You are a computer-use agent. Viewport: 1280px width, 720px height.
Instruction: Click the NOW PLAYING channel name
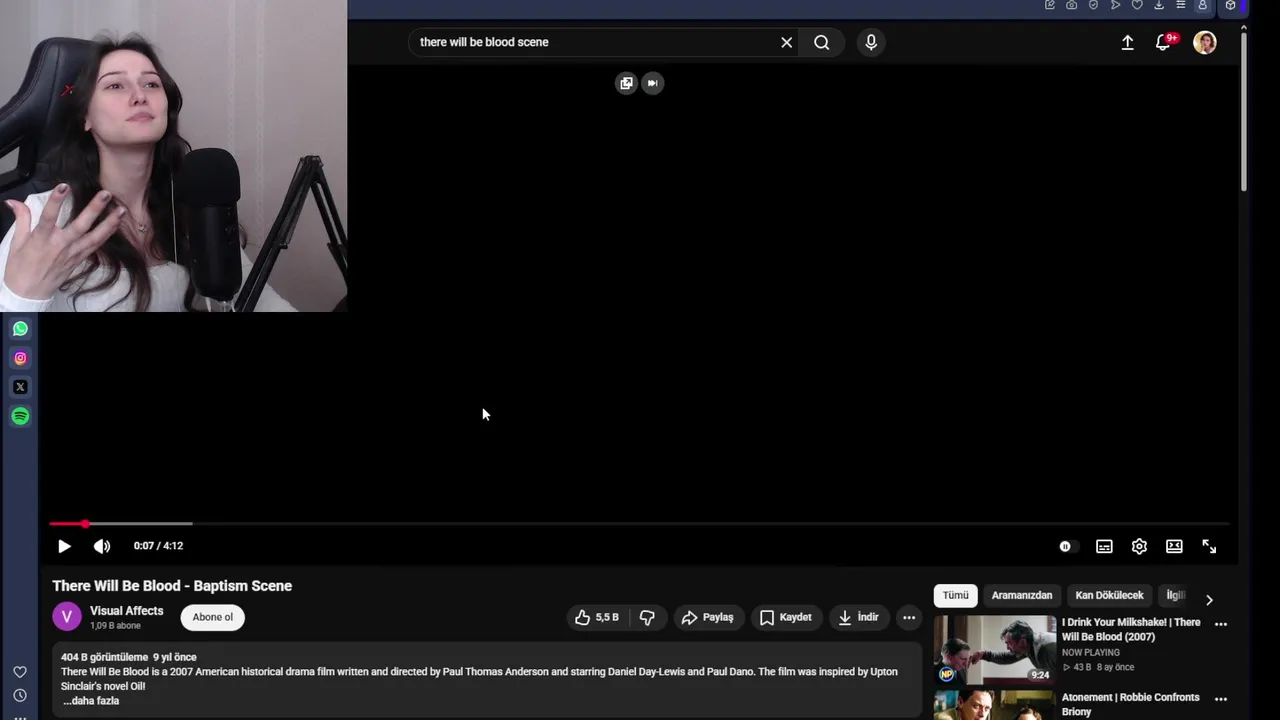click(1091, 652)
